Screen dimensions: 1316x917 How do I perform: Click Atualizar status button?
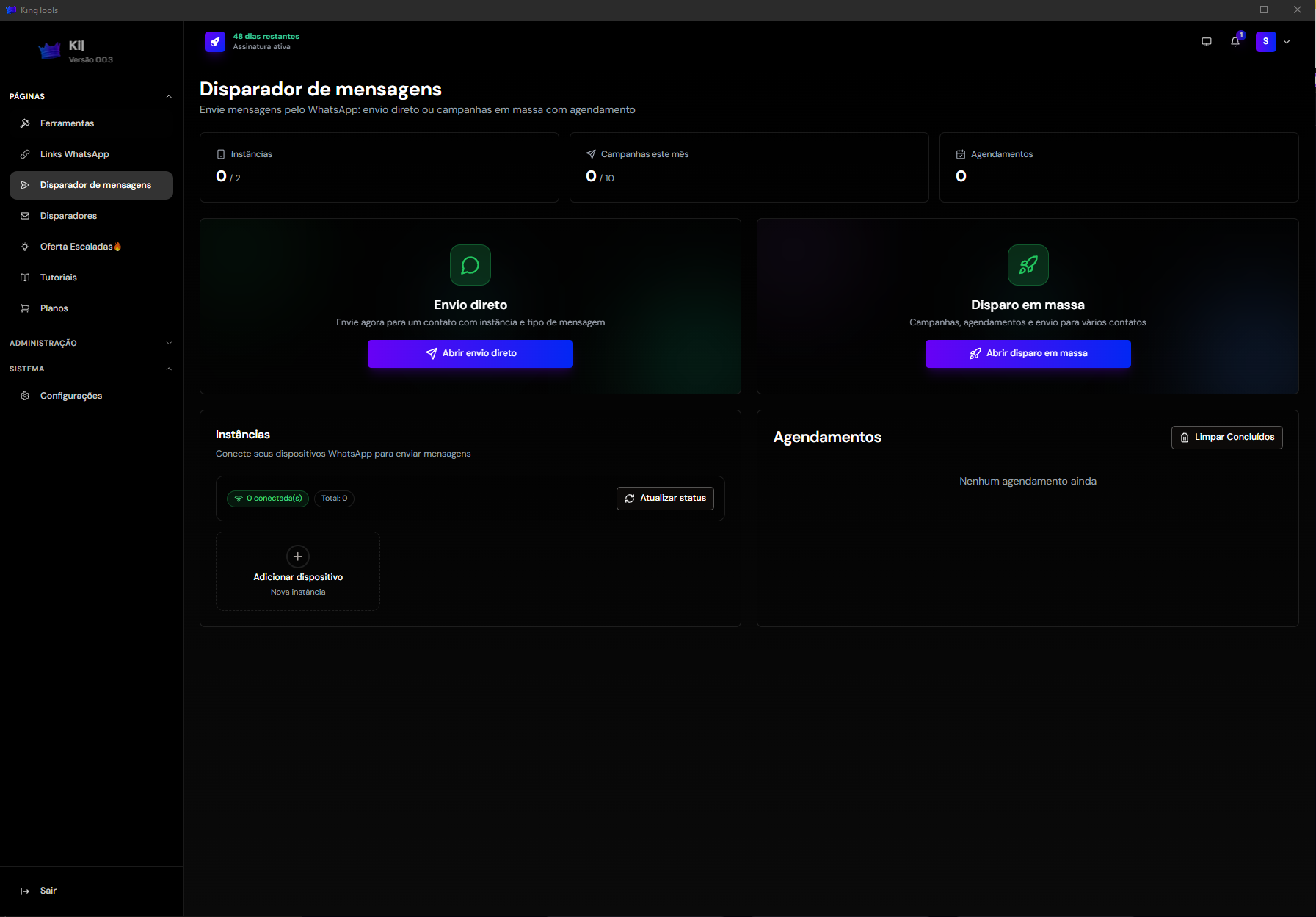(x=665, y=499)
